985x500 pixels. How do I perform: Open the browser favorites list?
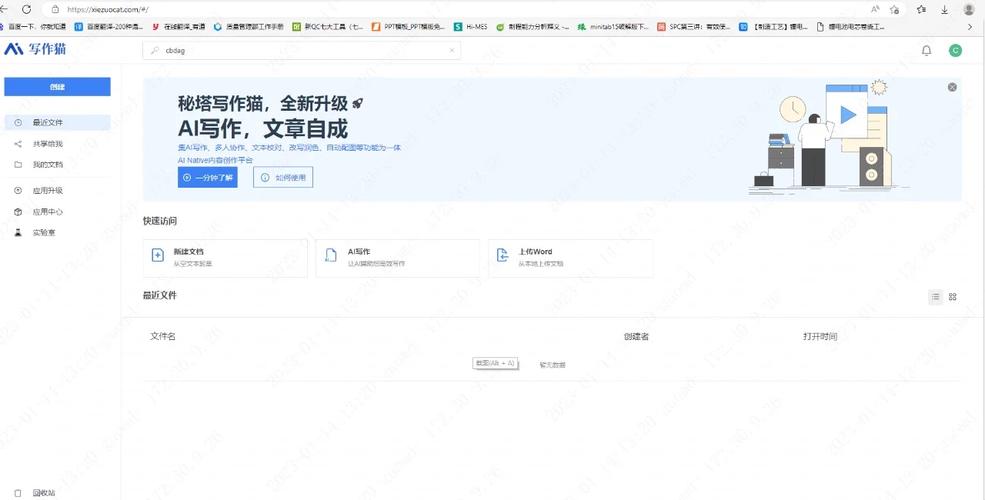921,9
